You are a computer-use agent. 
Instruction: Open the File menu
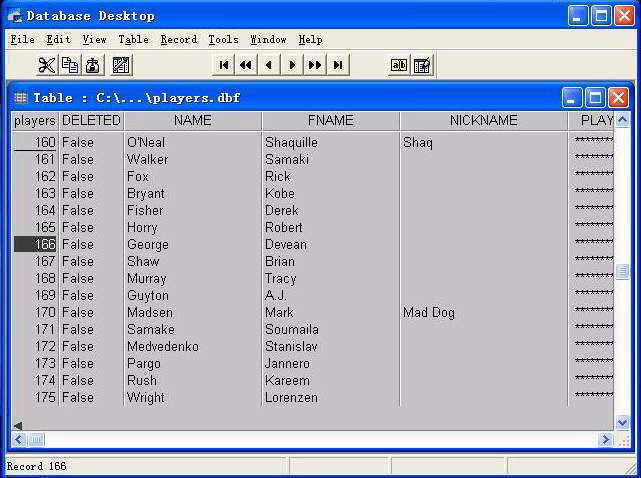point(22,39)
